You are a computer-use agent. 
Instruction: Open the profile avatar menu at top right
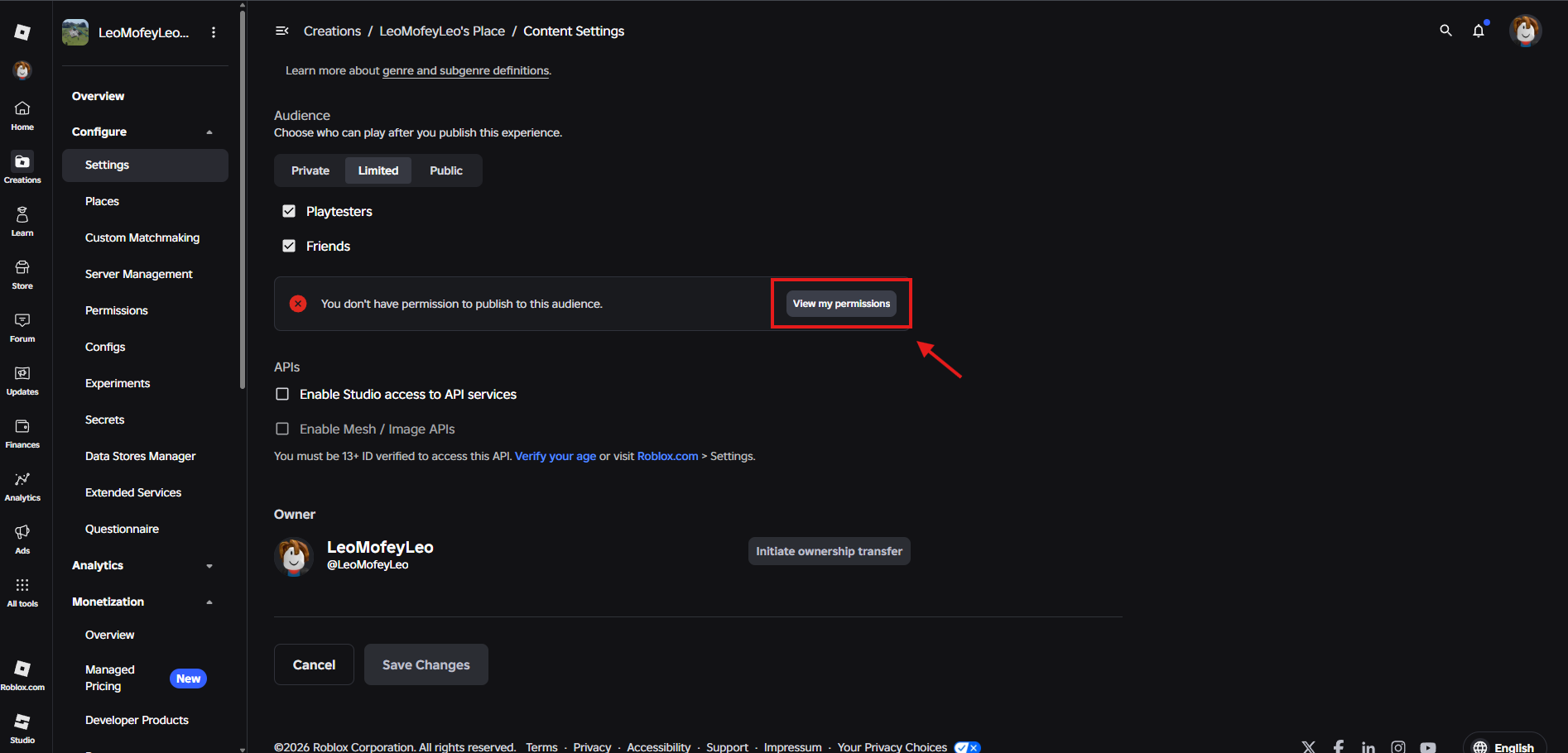[1525, 31]
